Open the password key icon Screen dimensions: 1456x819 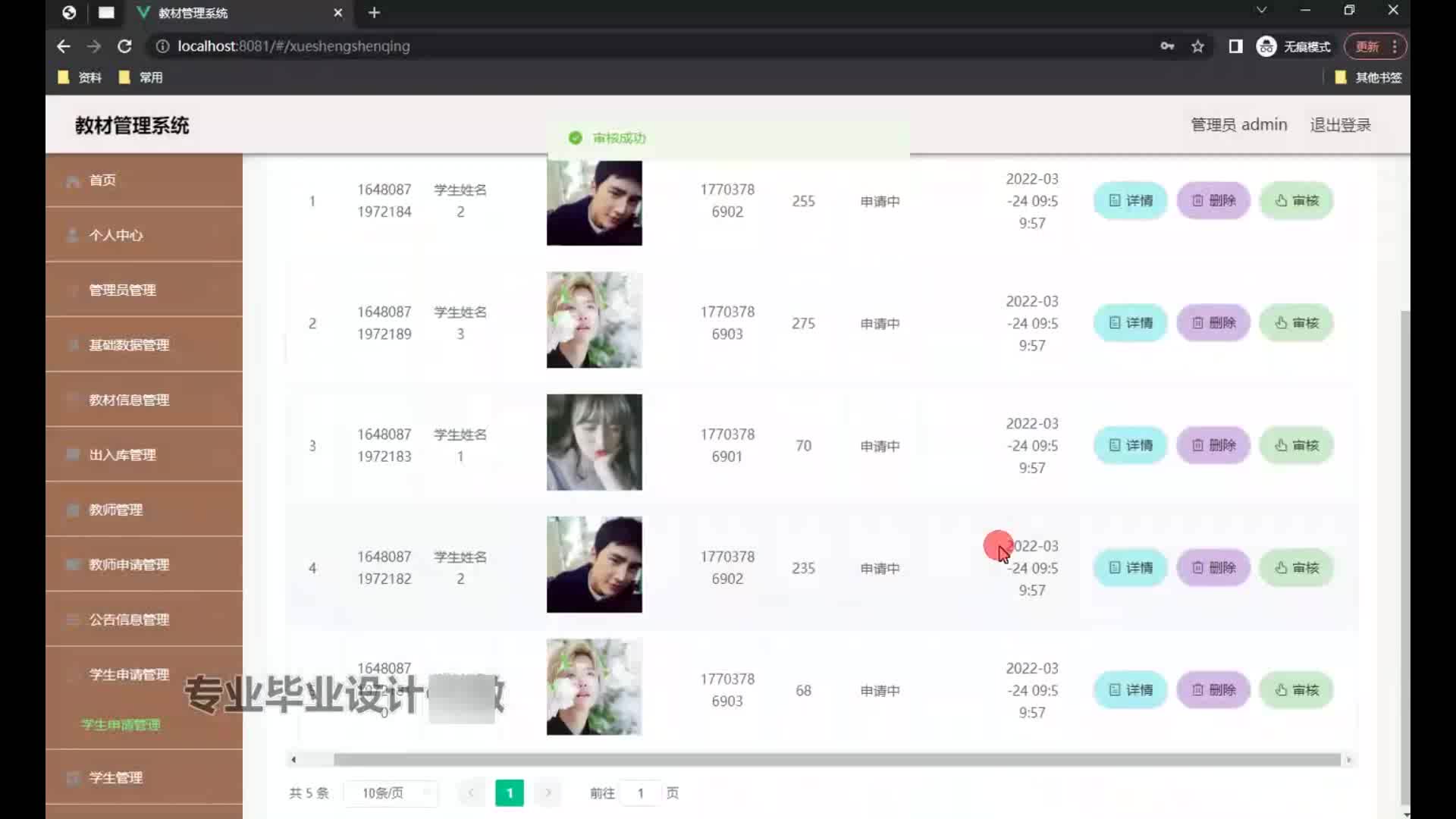(1167, 46)
